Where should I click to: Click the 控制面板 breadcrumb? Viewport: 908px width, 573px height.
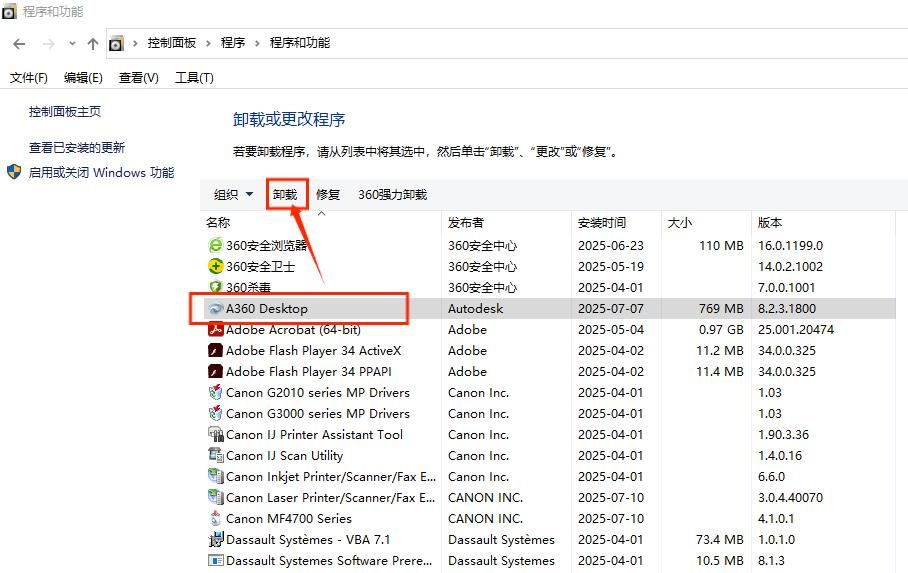[x=171, y=43]
